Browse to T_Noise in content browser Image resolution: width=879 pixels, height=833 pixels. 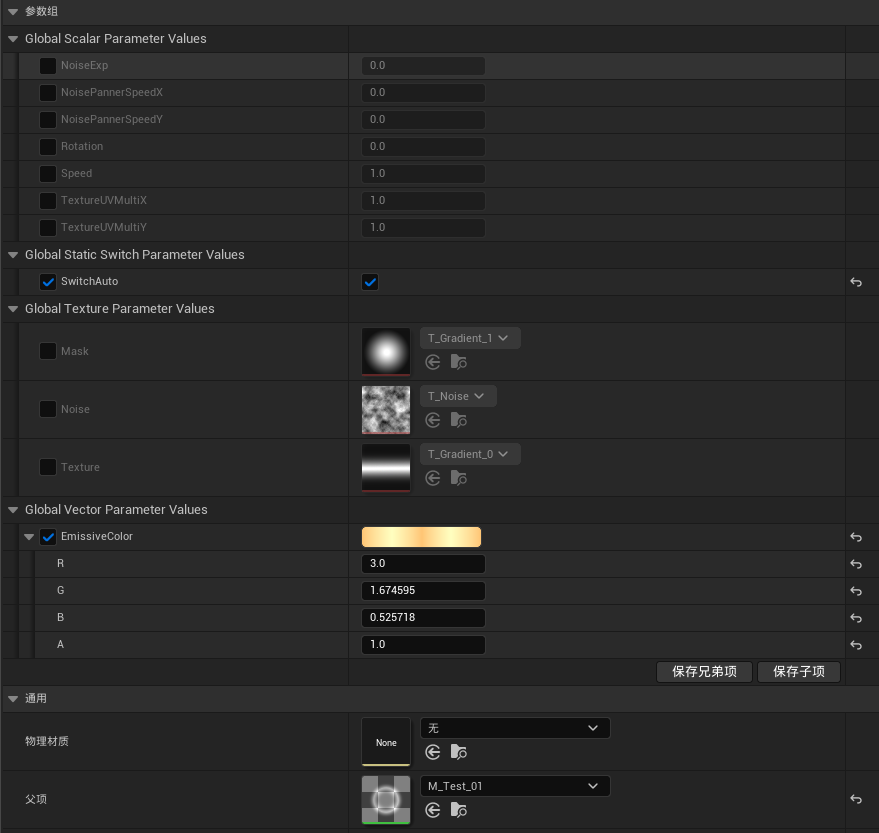tap(458, 420)
